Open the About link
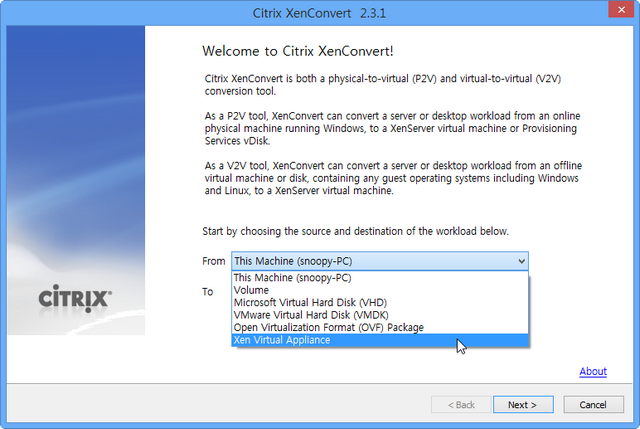 click(593, 371)
